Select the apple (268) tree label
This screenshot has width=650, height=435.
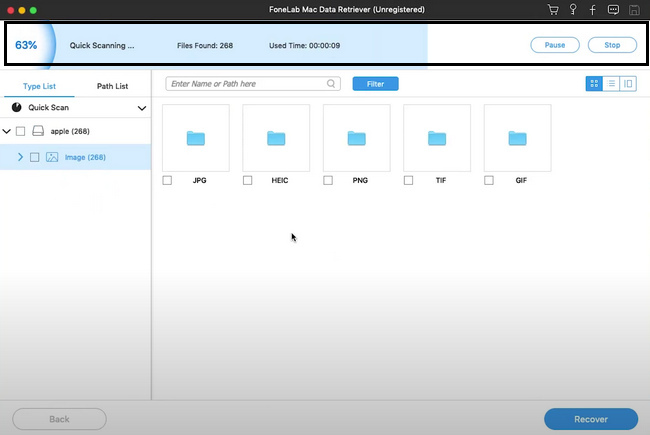70,131
